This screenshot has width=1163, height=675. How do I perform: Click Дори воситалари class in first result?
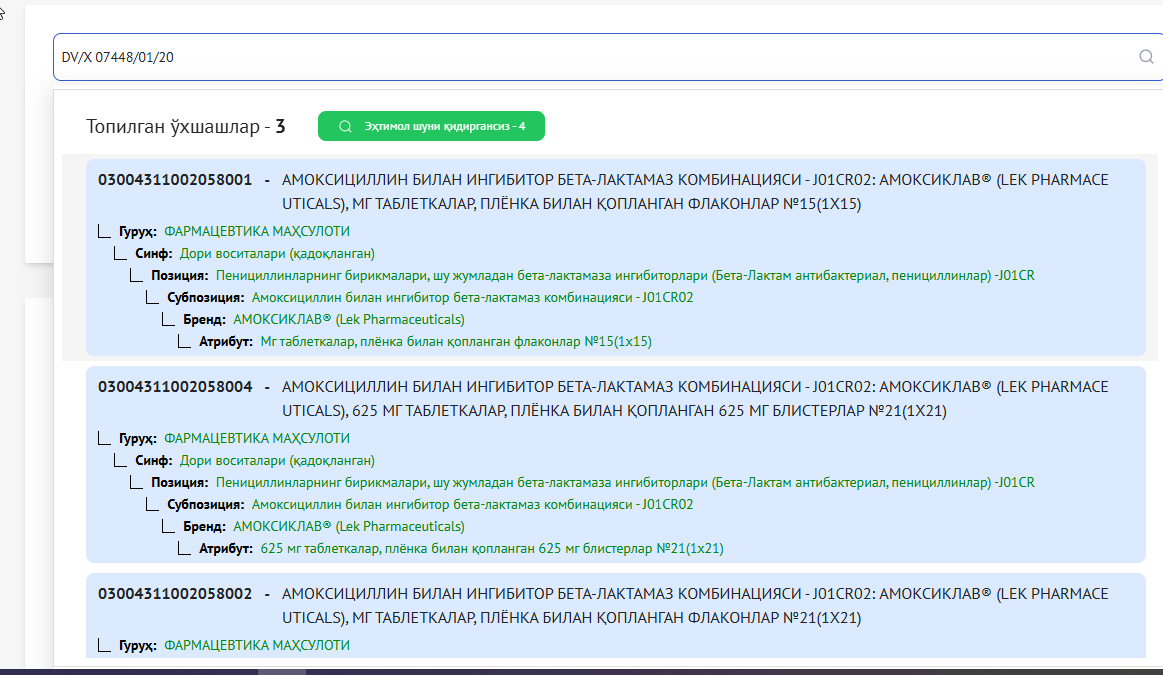277,254
